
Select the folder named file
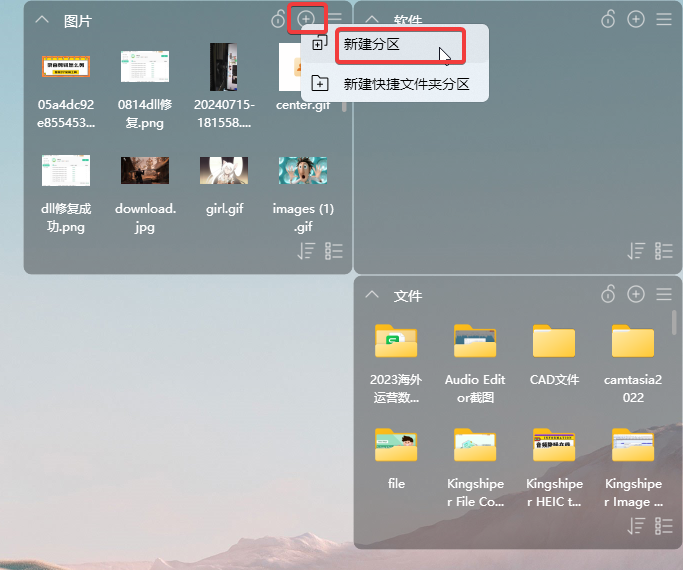point(396,445)
